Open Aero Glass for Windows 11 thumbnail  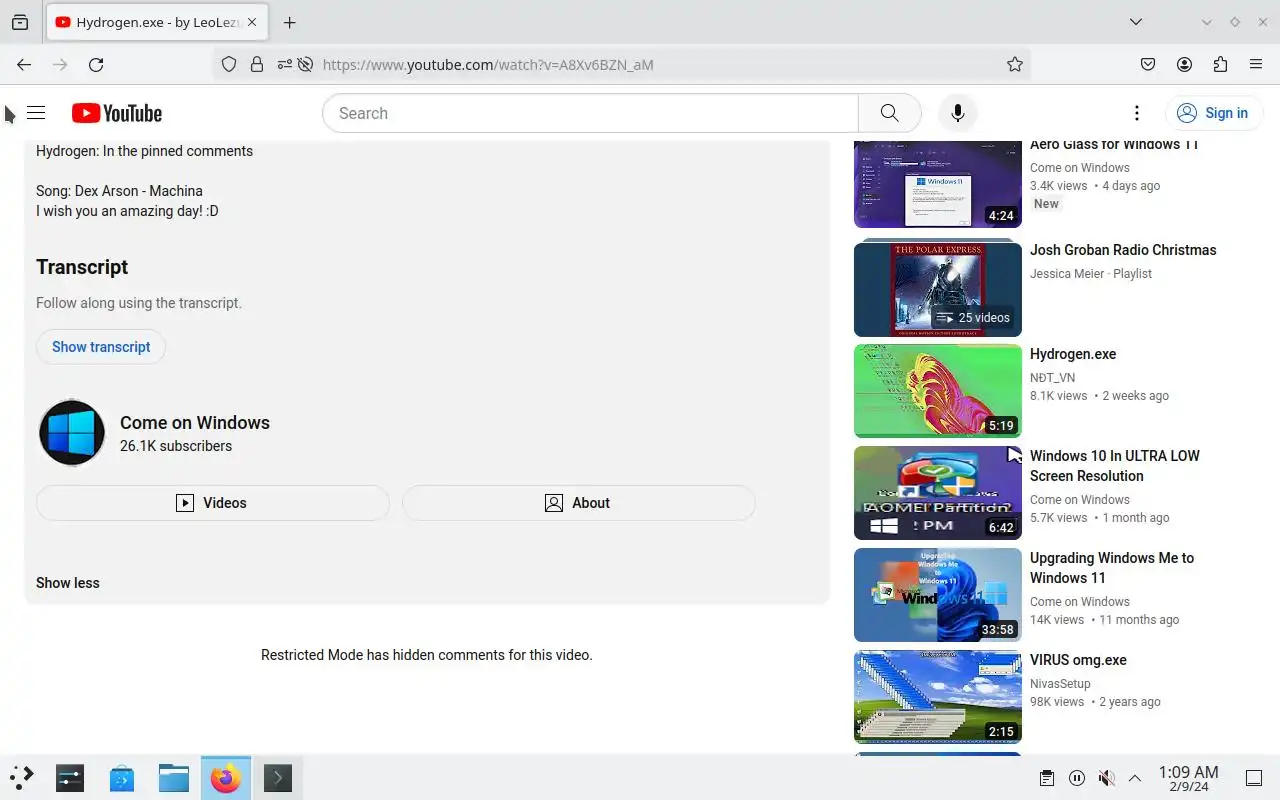pyautogui.click(x=938, y=184)
